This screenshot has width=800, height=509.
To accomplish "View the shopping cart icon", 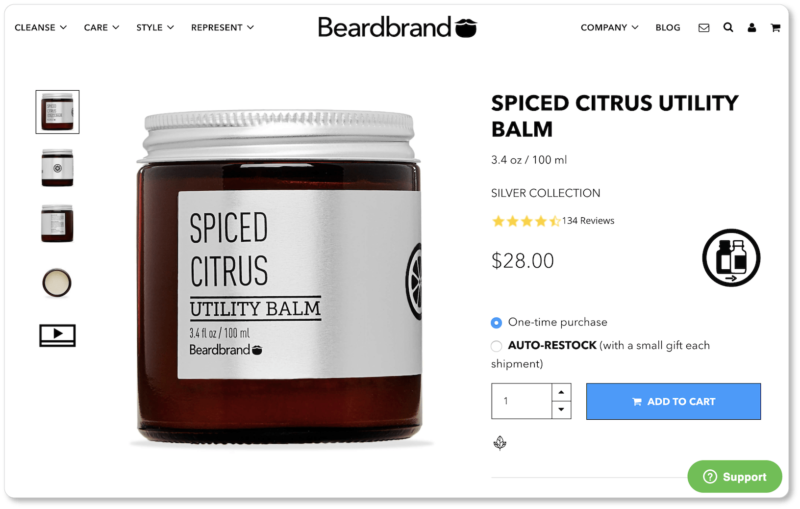I will (x=776, y=28).
